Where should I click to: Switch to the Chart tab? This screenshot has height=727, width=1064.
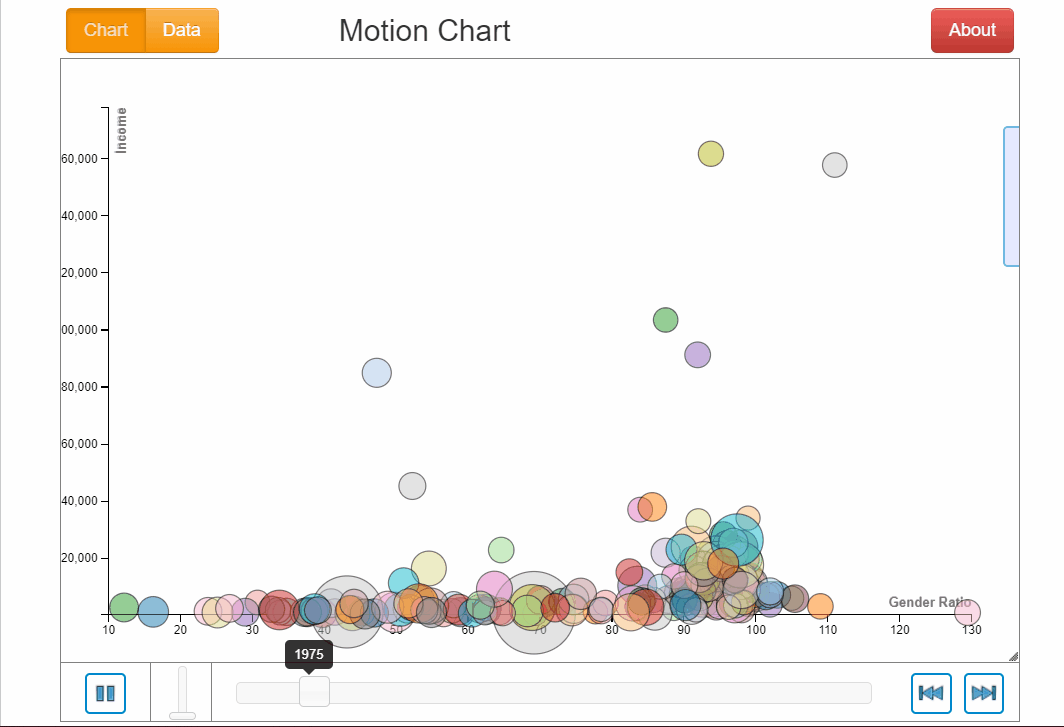pyautogui.click(x=106, y=30)
